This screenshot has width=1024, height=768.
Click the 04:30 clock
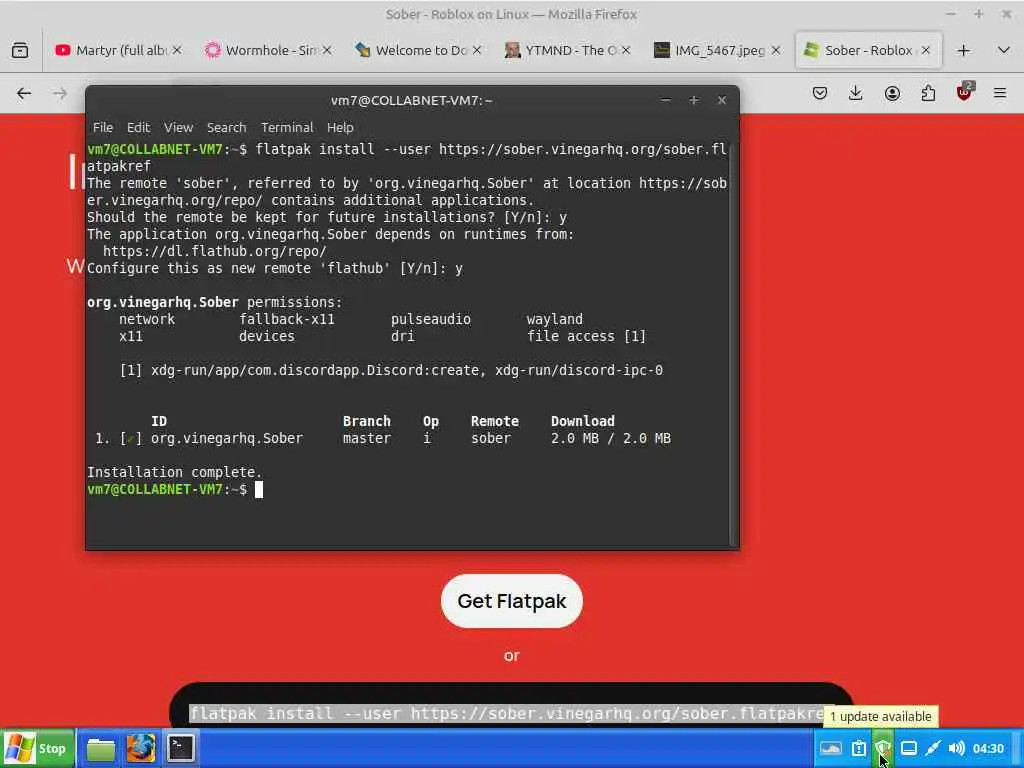pos(988,748)
